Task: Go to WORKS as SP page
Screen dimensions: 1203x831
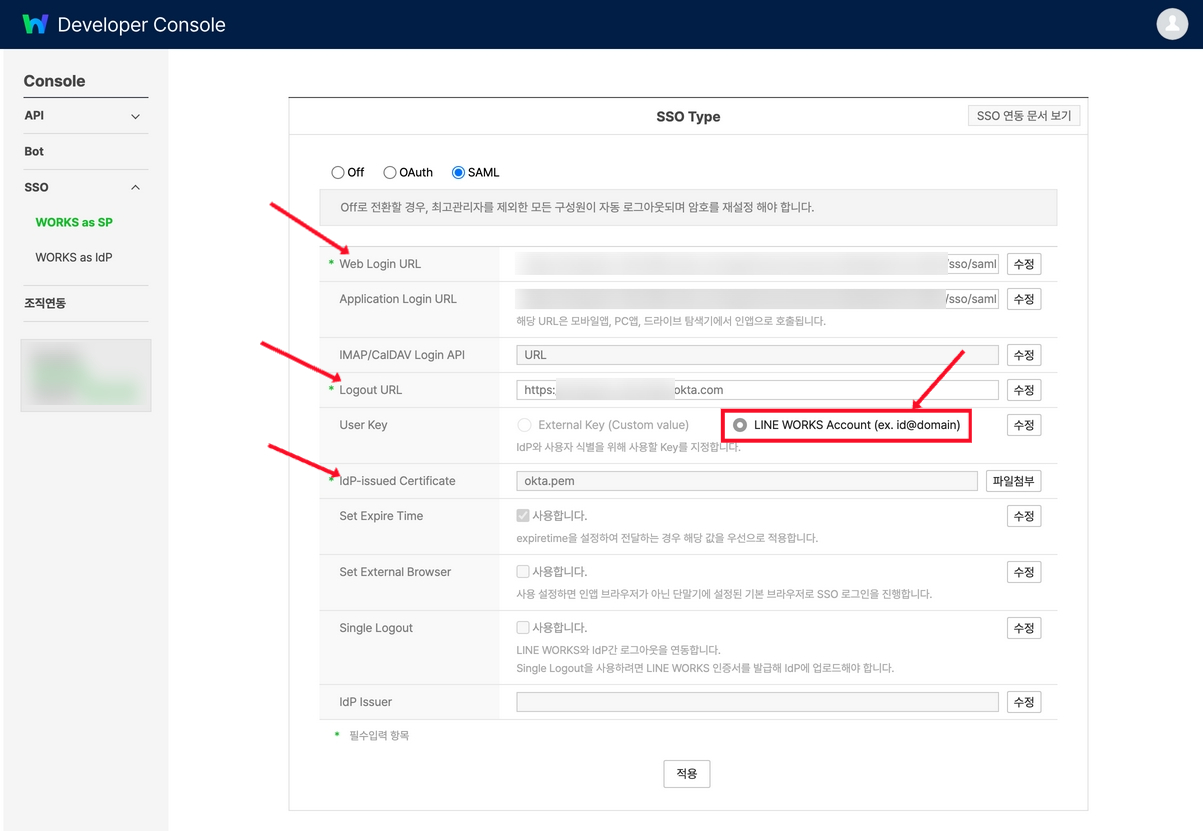Action: click(x=74, y=222)
